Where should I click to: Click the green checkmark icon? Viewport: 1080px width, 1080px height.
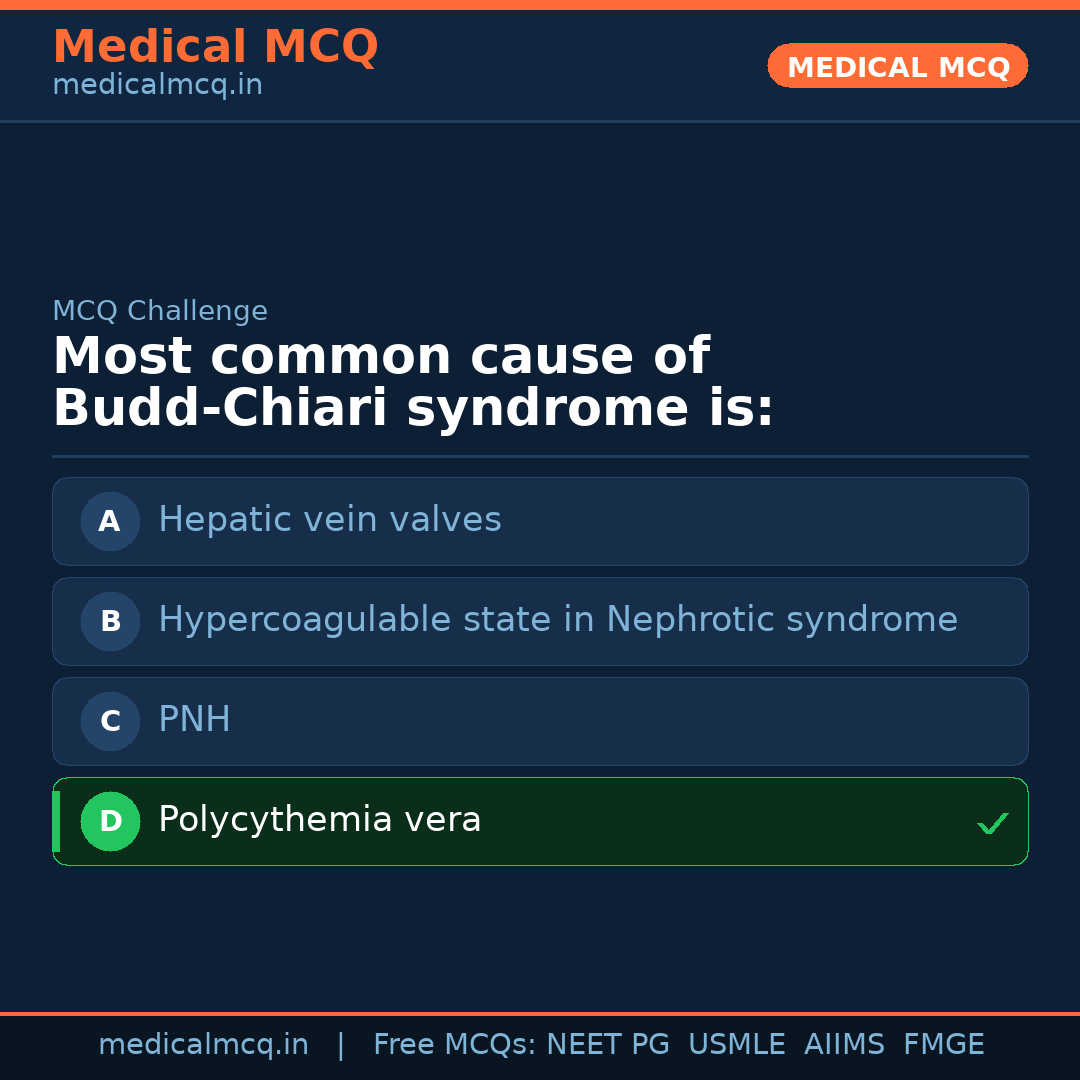(992, 823)
